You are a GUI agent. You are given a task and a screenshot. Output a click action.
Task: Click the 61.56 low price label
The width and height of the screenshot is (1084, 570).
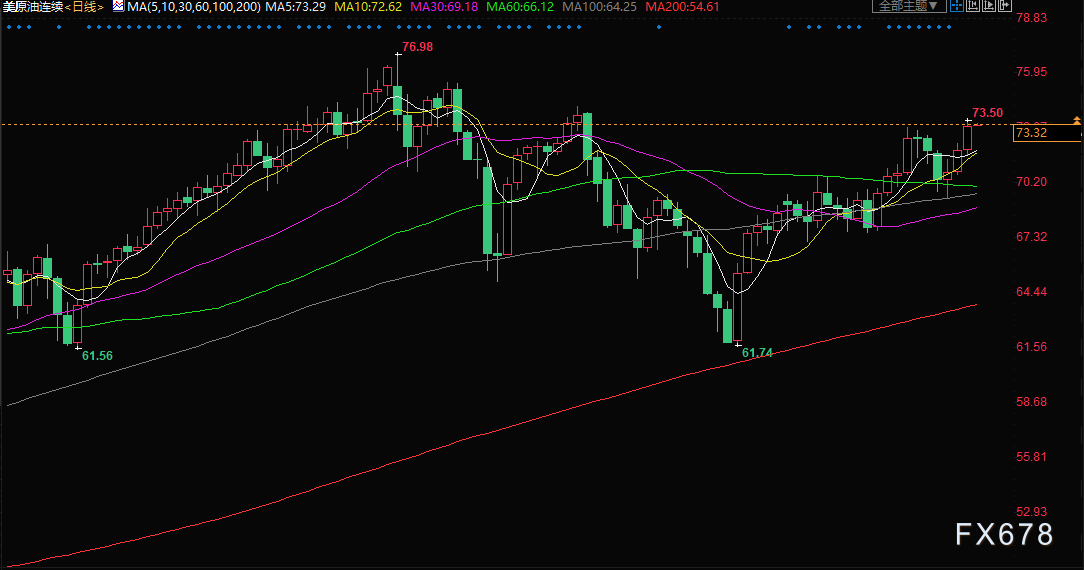click(97, 356)
